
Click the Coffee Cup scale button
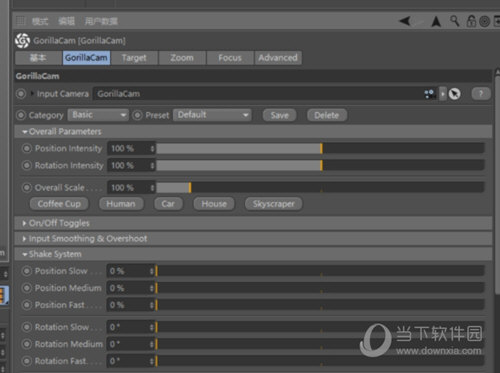pos(59,204)
